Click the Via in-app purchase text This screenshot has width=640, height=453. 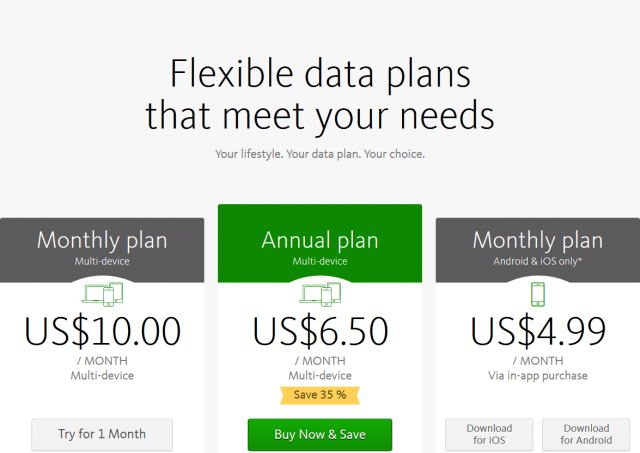coord(538,376)
